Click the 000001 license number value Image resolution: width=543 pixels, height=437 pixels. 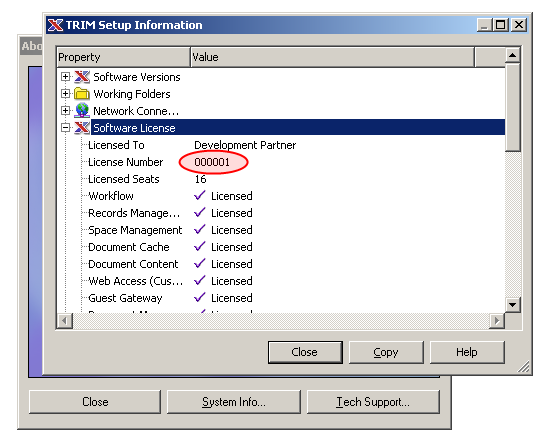212,162
